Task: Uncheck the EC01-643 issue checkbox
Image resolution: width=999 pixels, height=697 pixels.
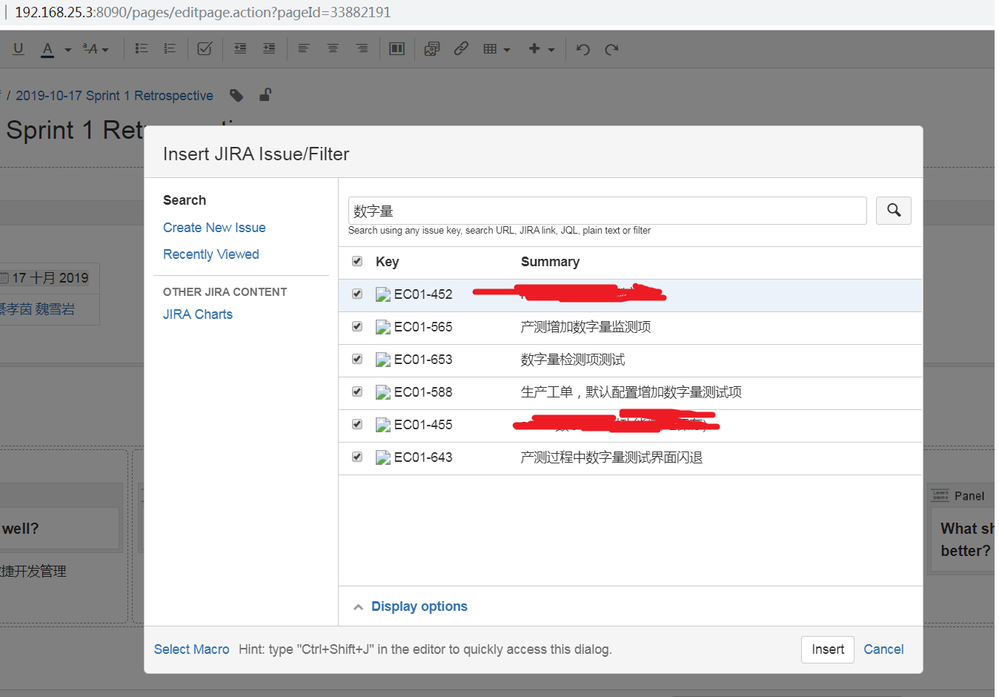Action: (x=357, y=457)
